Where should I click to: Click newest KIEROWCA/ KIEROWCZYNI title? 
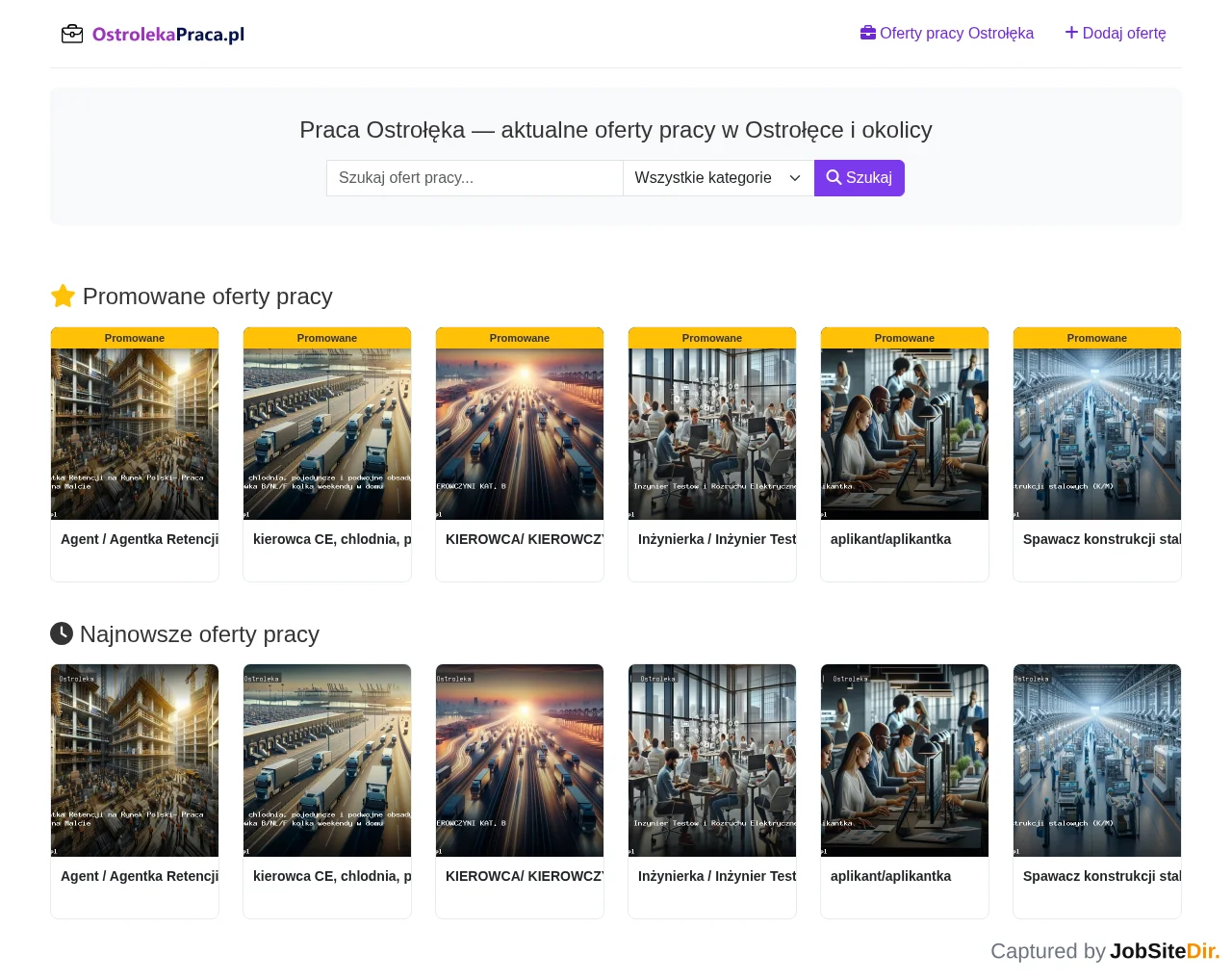tap(525, 876)
